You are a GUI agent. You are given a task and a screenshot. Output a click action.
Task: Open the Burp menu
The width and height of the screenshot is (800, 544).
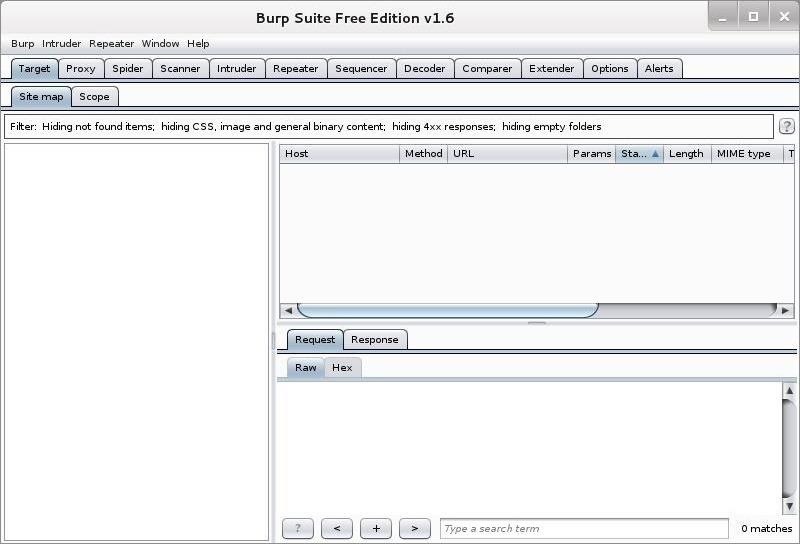click(x=22, y=43)
